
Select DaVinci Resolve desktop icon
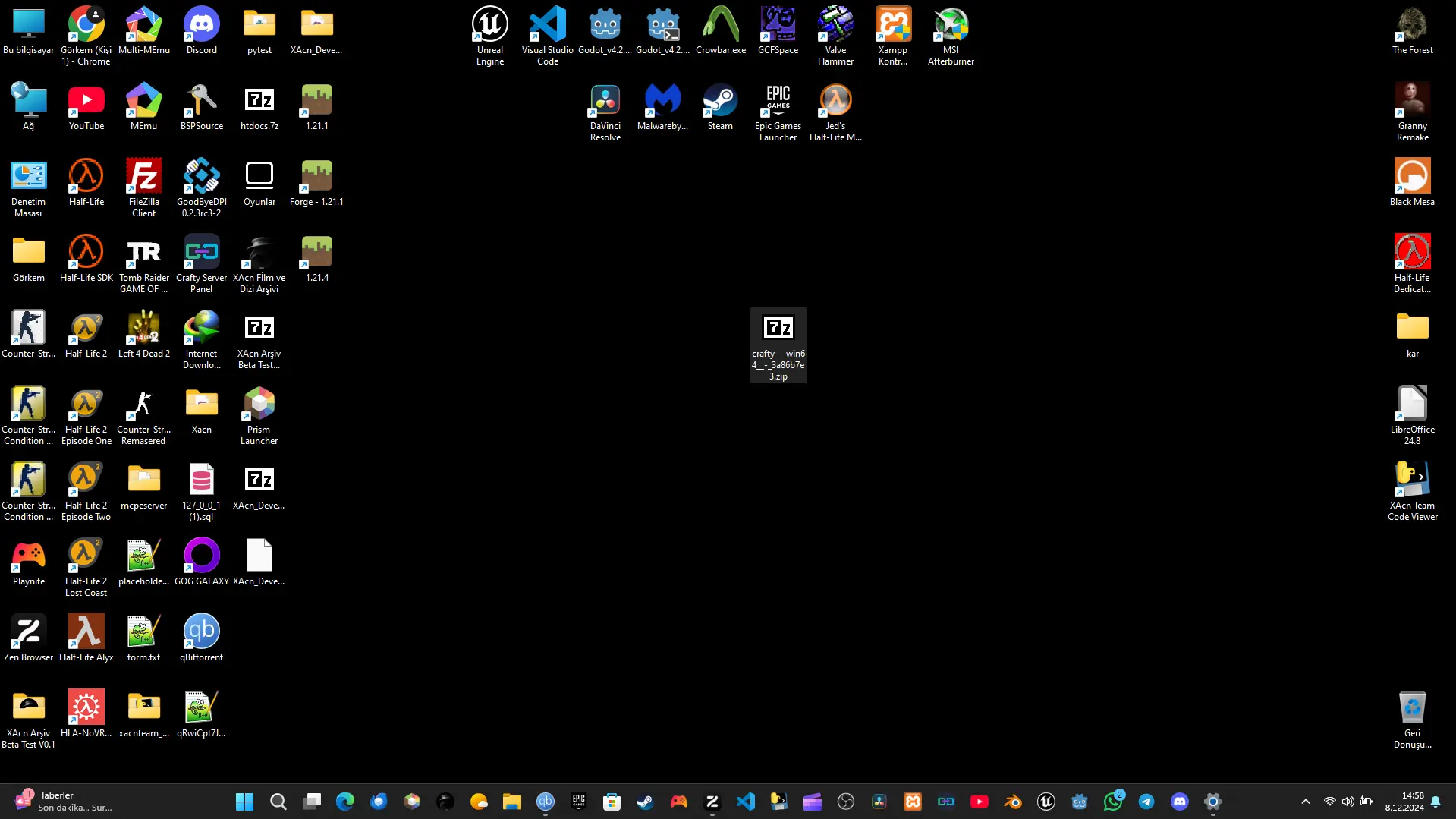click(x=605, y=112)
